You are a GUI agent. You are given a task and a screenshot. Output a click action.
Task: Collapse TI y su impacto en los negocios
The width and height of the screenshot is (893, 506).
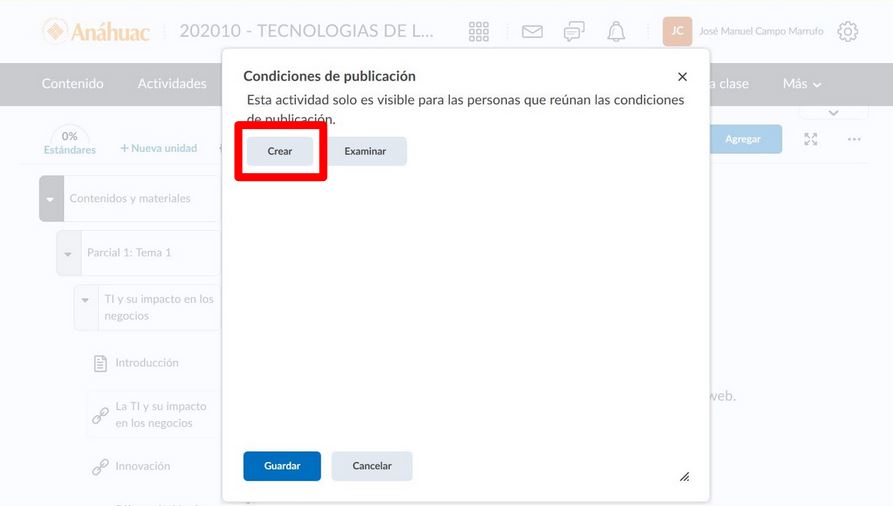coord(86,300)
